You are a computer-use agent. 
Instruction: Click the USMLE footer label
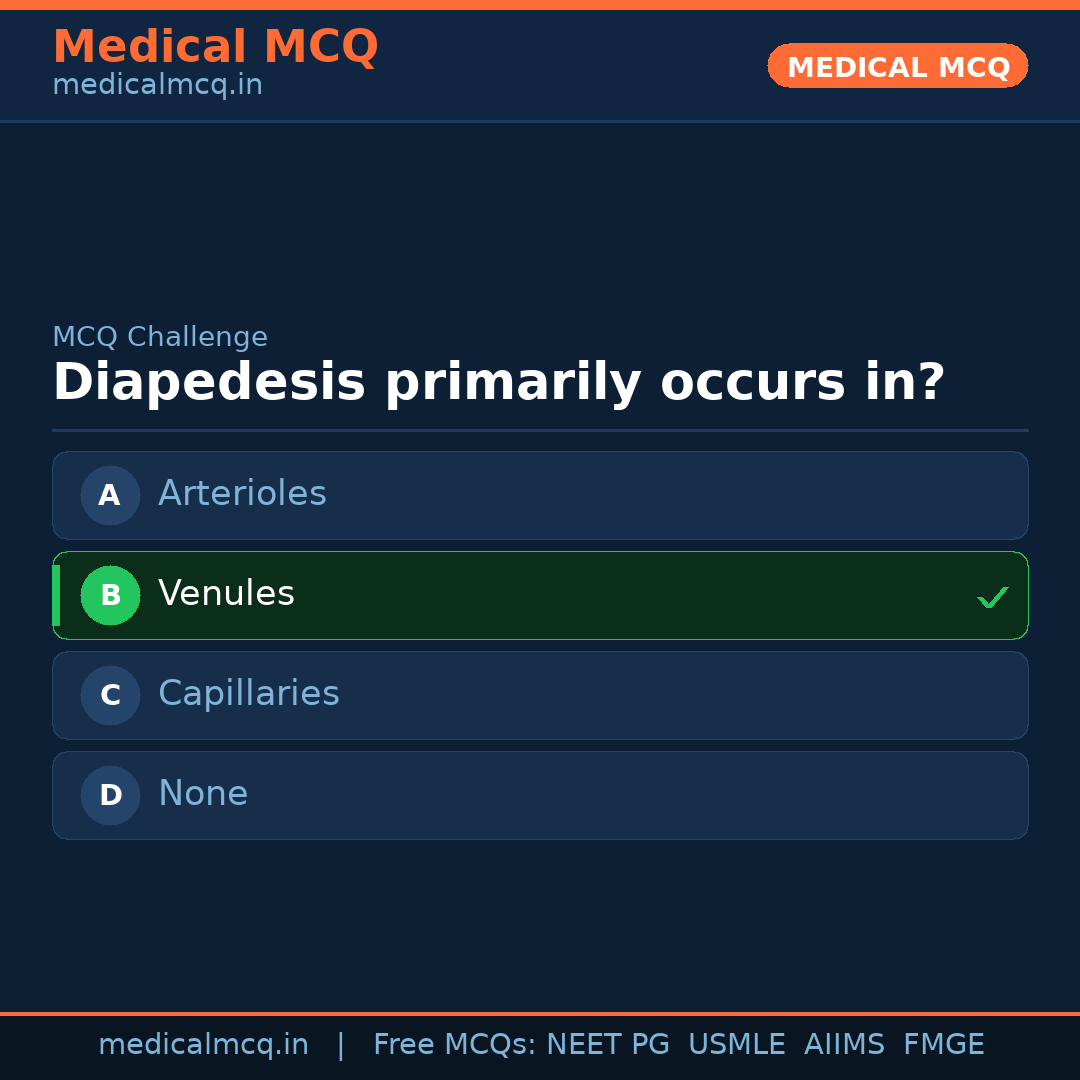click(x=737, y=1044)
